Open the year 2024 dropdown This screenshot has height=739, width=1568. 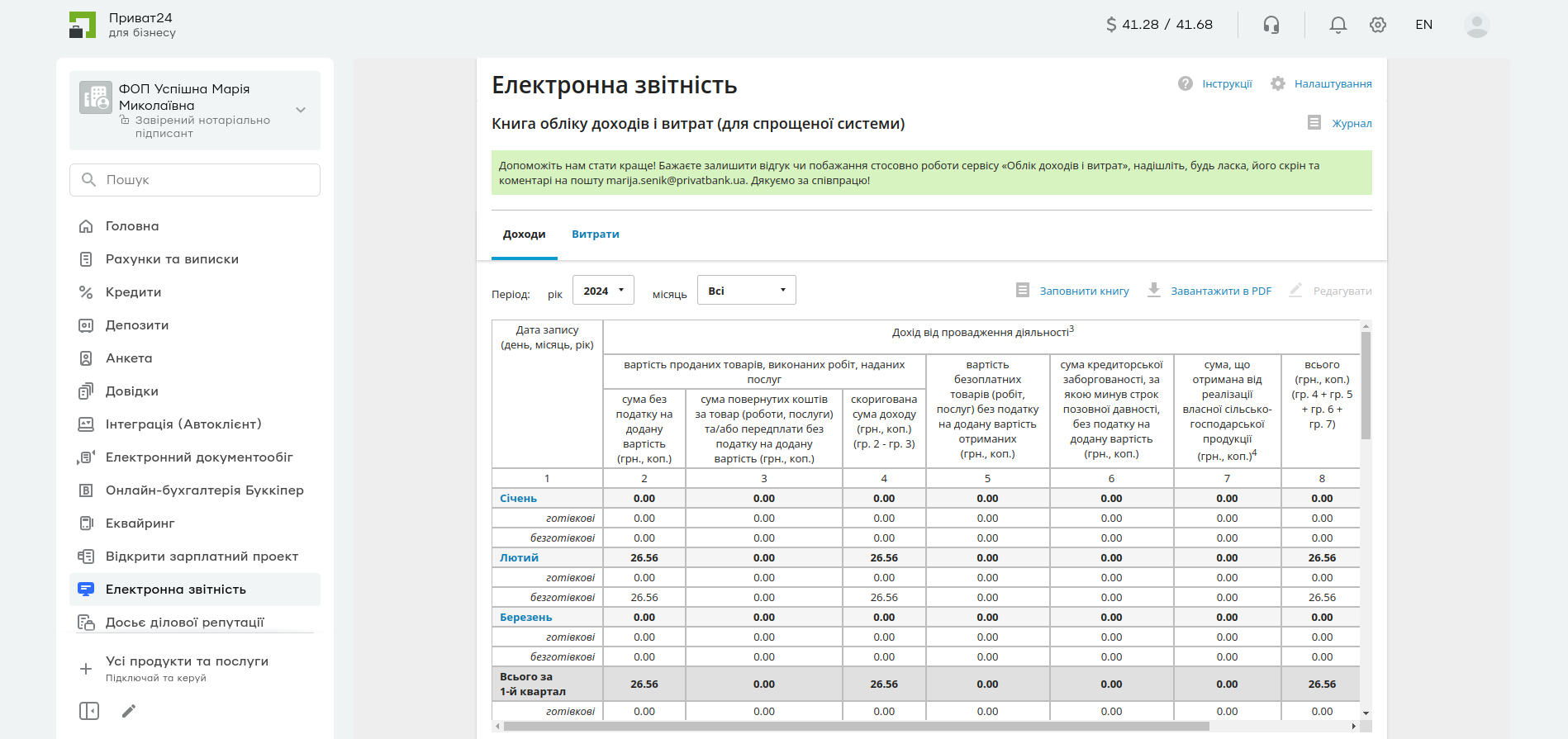(x=603, y=291)
